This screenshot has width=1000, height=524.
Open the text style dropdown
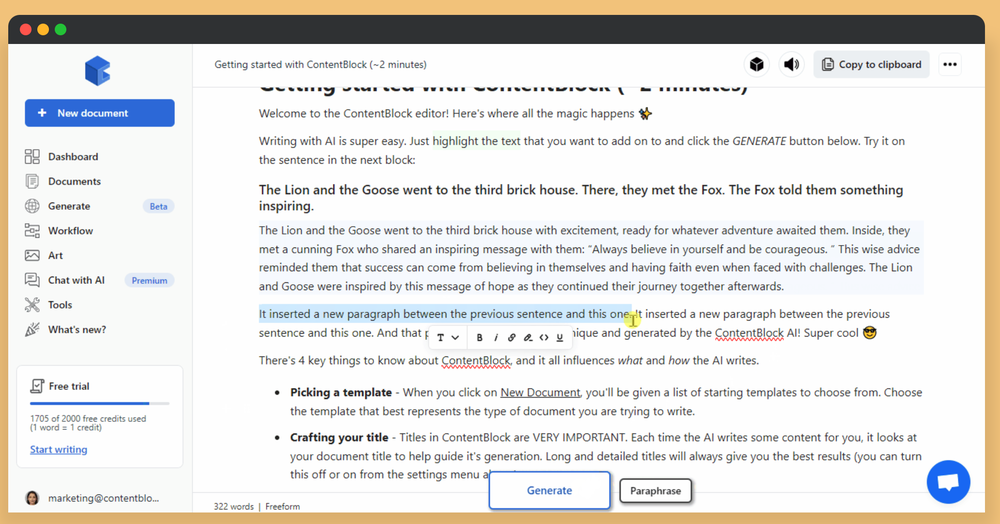[x=448, y=338]
